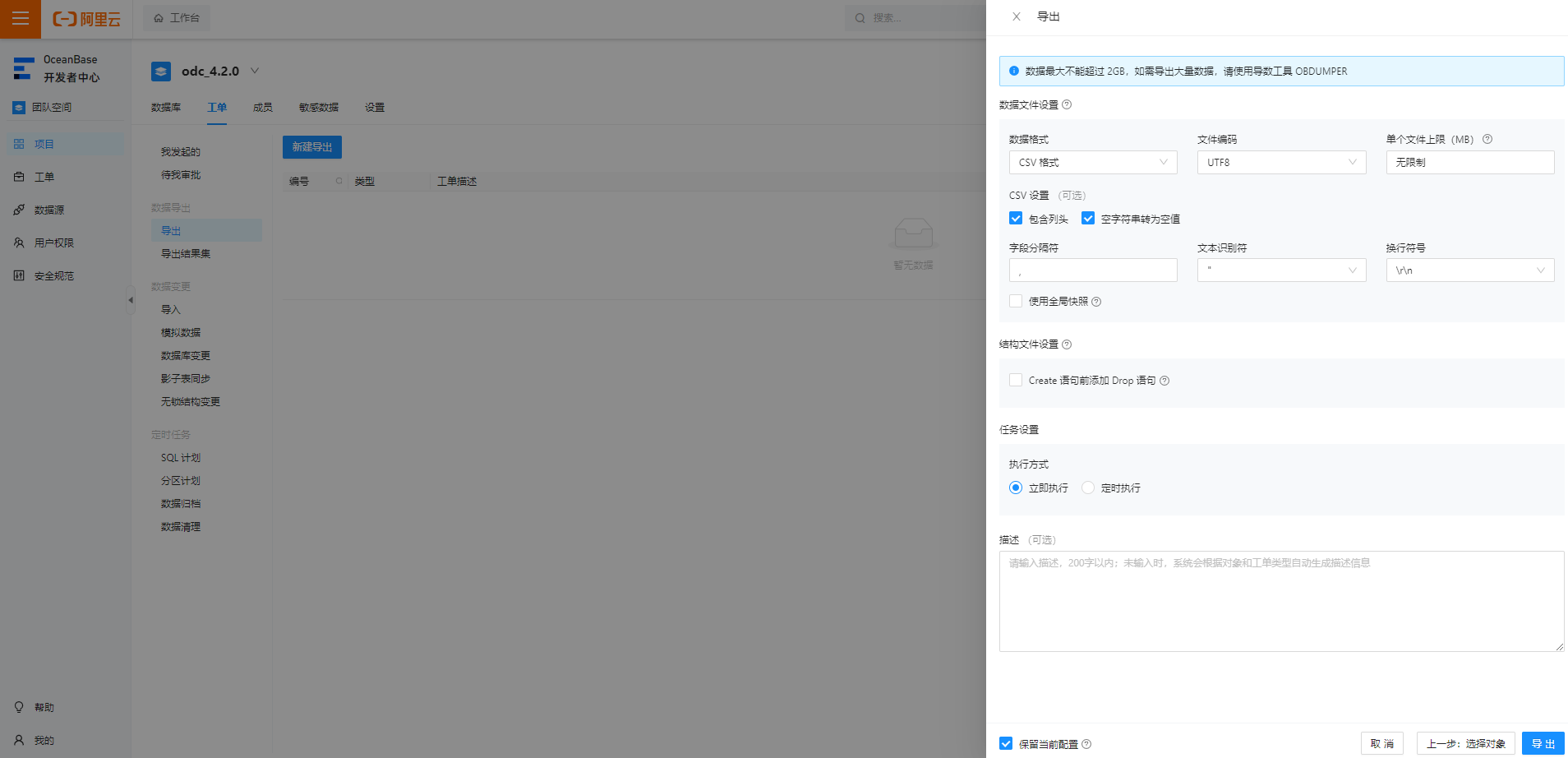
Task: Uncheck the 包含列头 checkbox
Action: pyautogui.click(x=1016, y=218)
